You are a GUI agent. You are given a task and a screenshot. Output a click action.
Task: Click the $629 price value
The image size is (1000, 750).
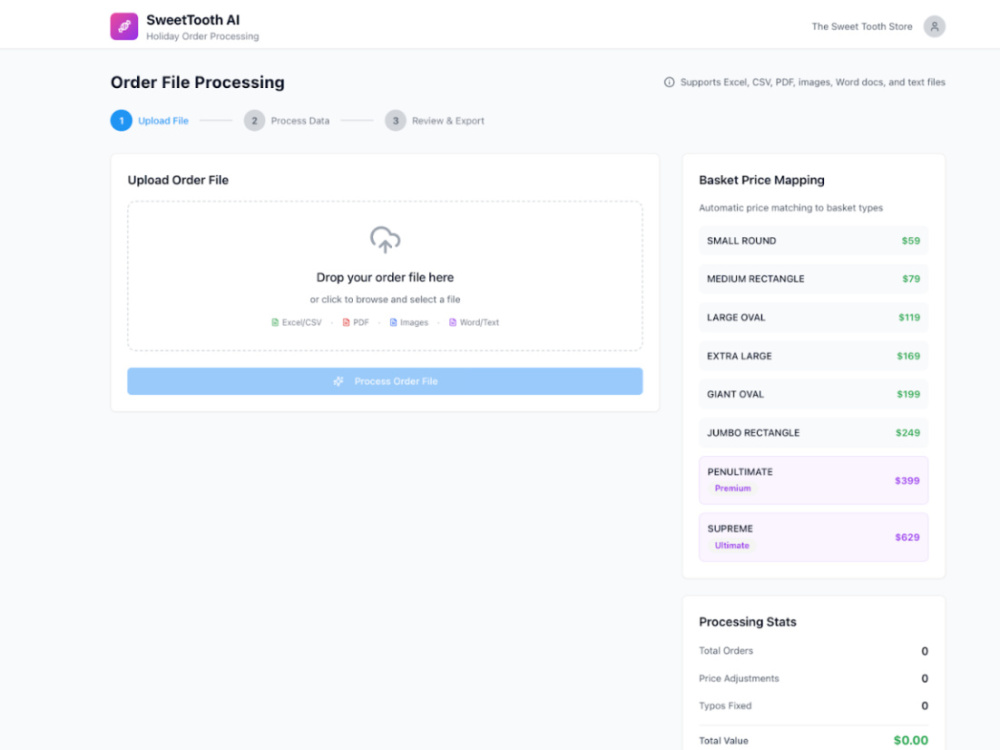[x=907, y=537]
